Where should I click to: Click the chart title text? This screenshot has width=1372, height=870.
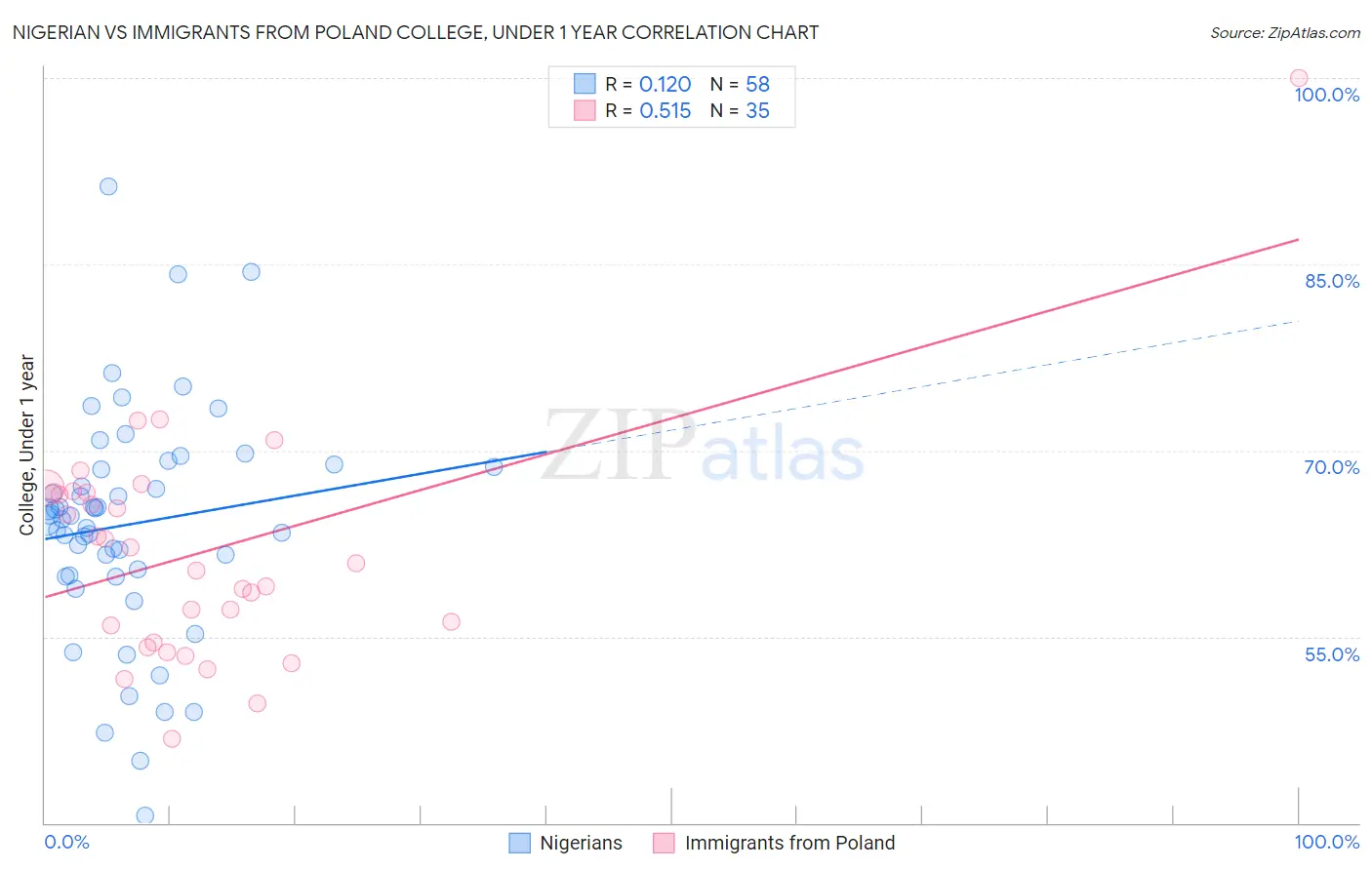(x=416, y=32)
